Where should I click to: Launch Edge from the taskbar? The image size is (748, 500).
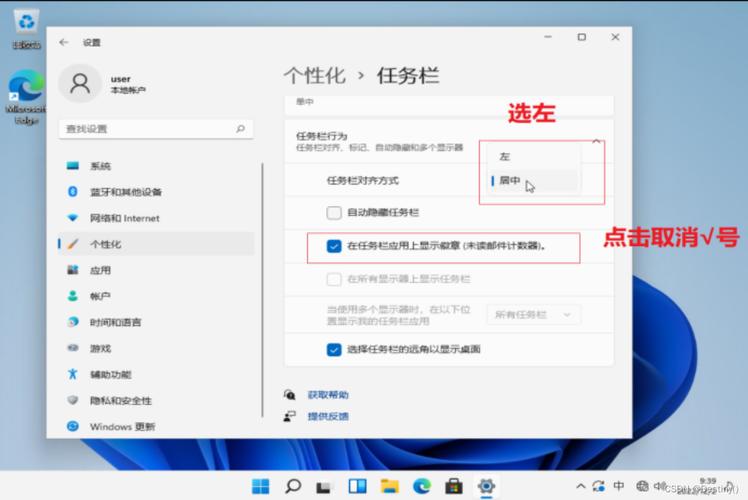pyautogui.click(x=422, y=486)
